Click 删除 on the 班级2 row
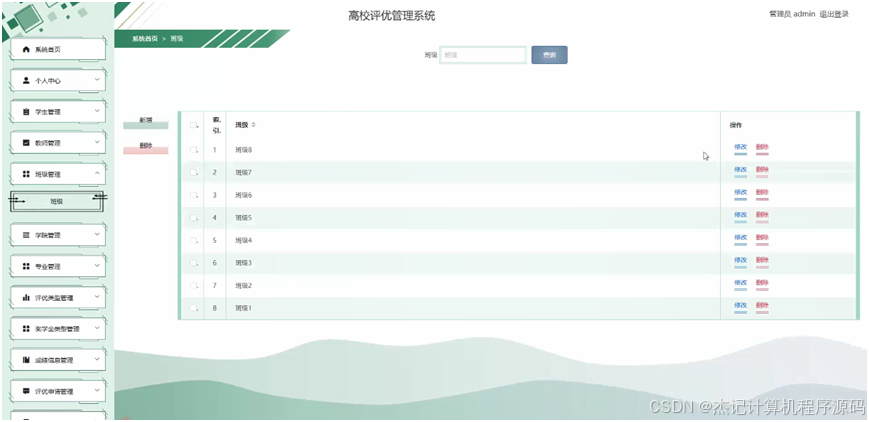 tap(762, 283)
